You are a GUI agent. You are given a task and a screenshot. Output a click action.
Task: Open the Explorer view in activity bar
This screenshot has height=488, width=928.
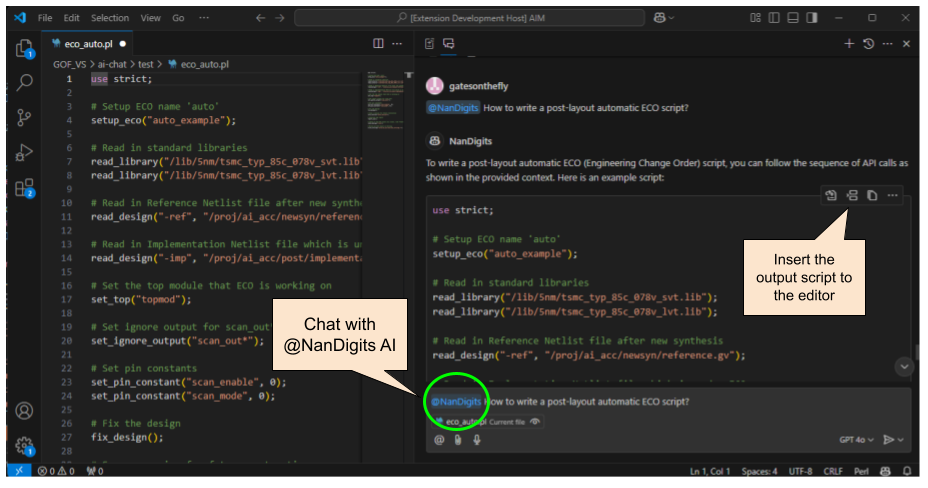[24, 47]
